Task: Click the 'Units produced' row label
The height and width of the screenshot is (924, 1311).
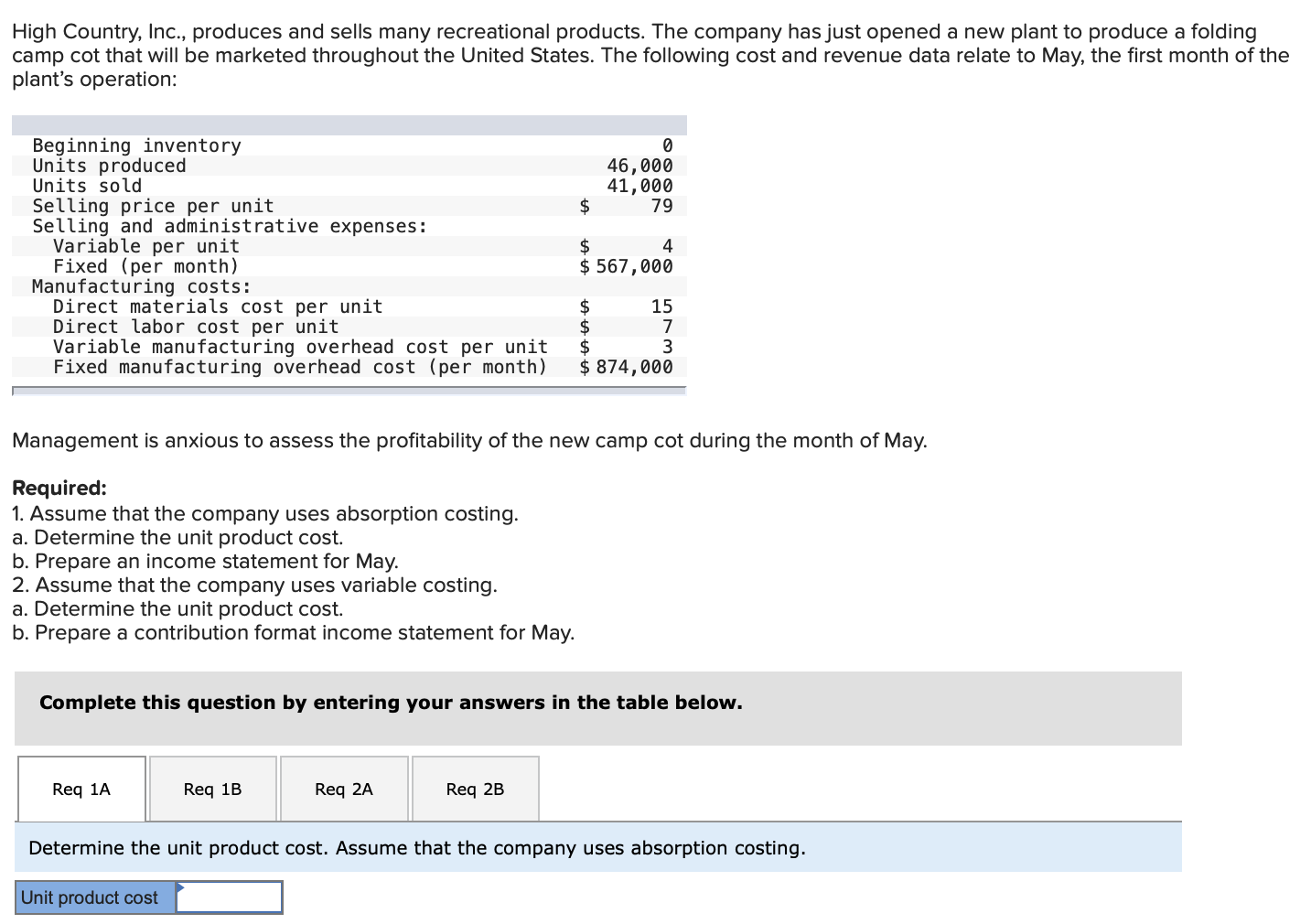Action: [109, 166]
